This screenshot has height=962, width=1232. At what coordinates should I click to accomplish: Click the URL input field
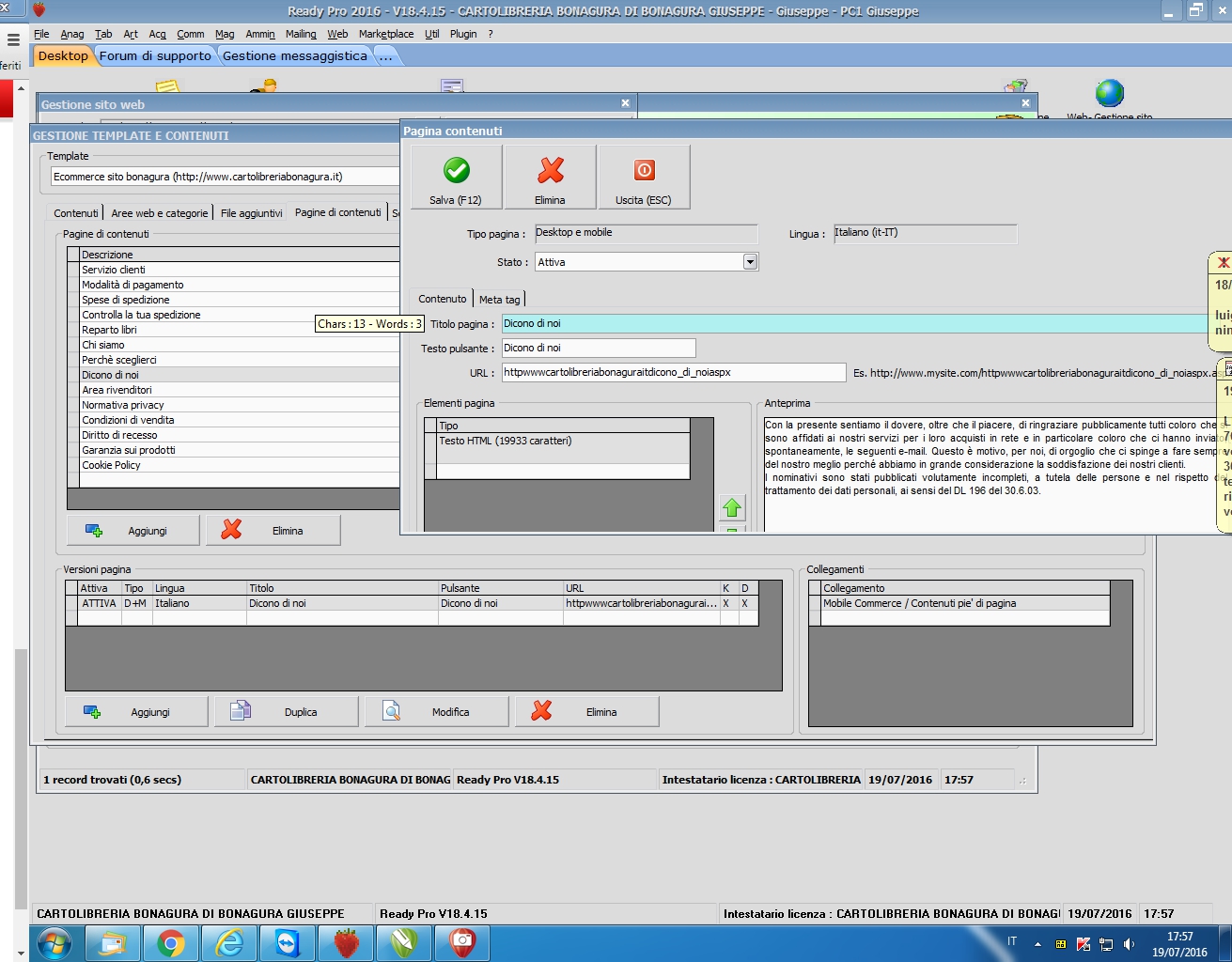[674, 373]
